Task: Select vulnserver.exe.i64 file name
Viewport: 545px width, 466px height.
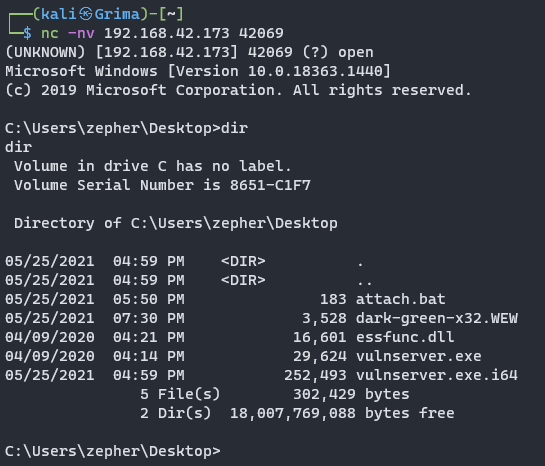Action: pos(437,375)
